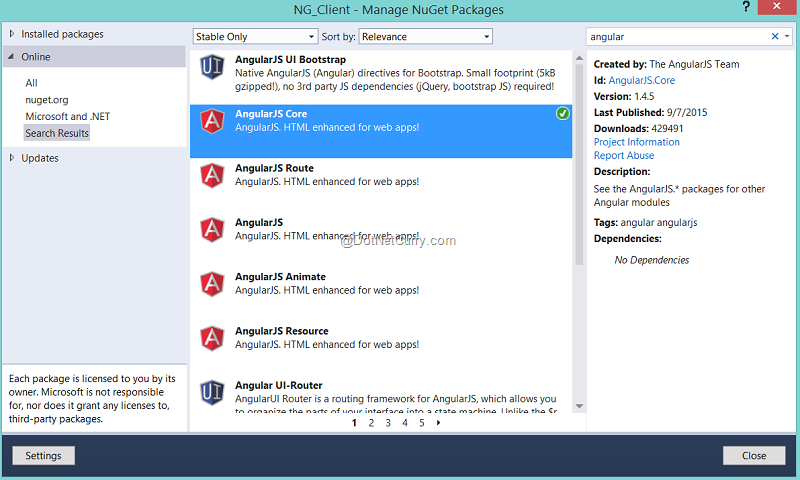Open the Sort by Relevance dropdown
Screen dimensions: 800x480
(x=426, y=37)
